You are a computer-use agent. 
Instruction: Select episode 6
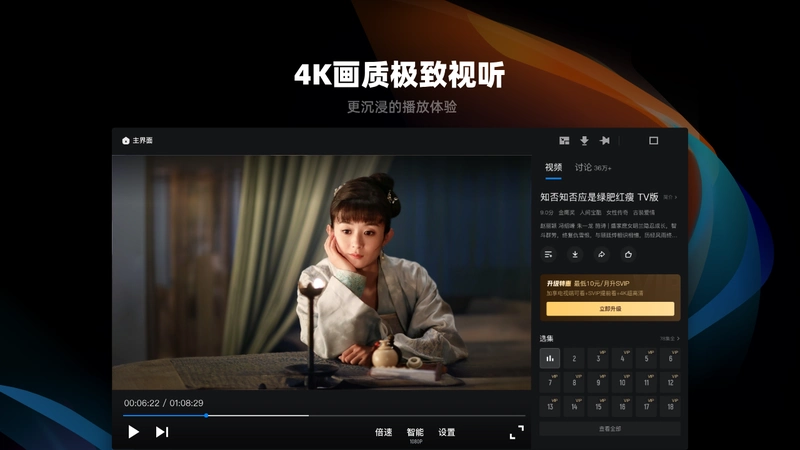670,358
